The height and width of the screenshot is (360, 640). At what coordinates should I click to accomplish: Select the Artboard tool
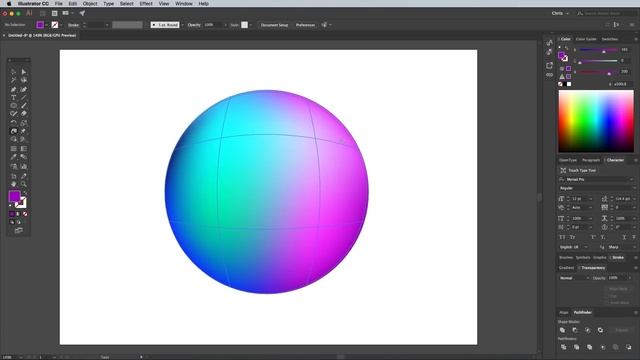tap(13, 176)
